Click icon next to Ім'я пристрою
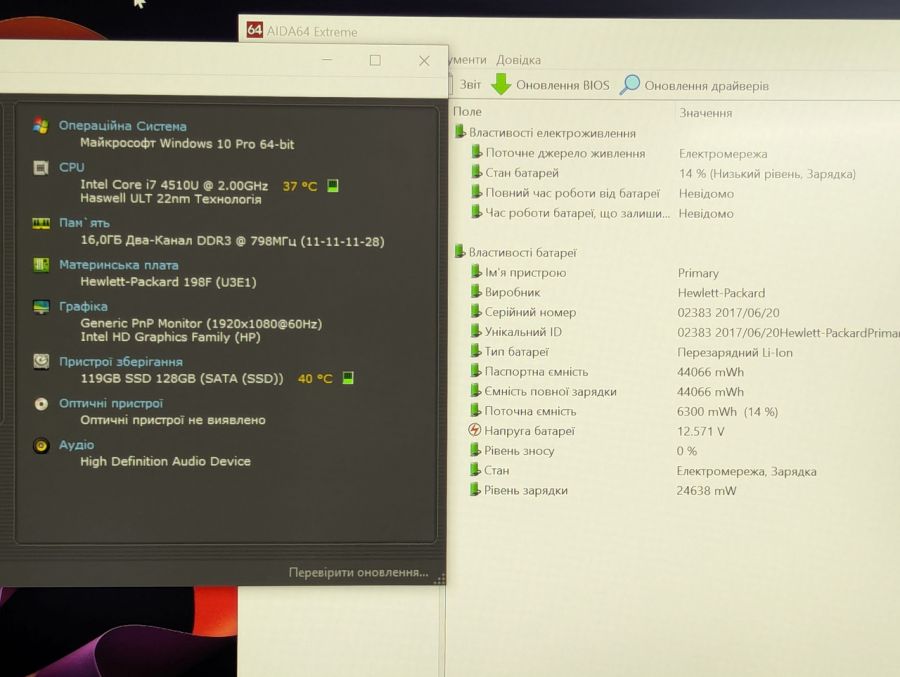This screenshot has width=900, height=677. click(476, 272)
